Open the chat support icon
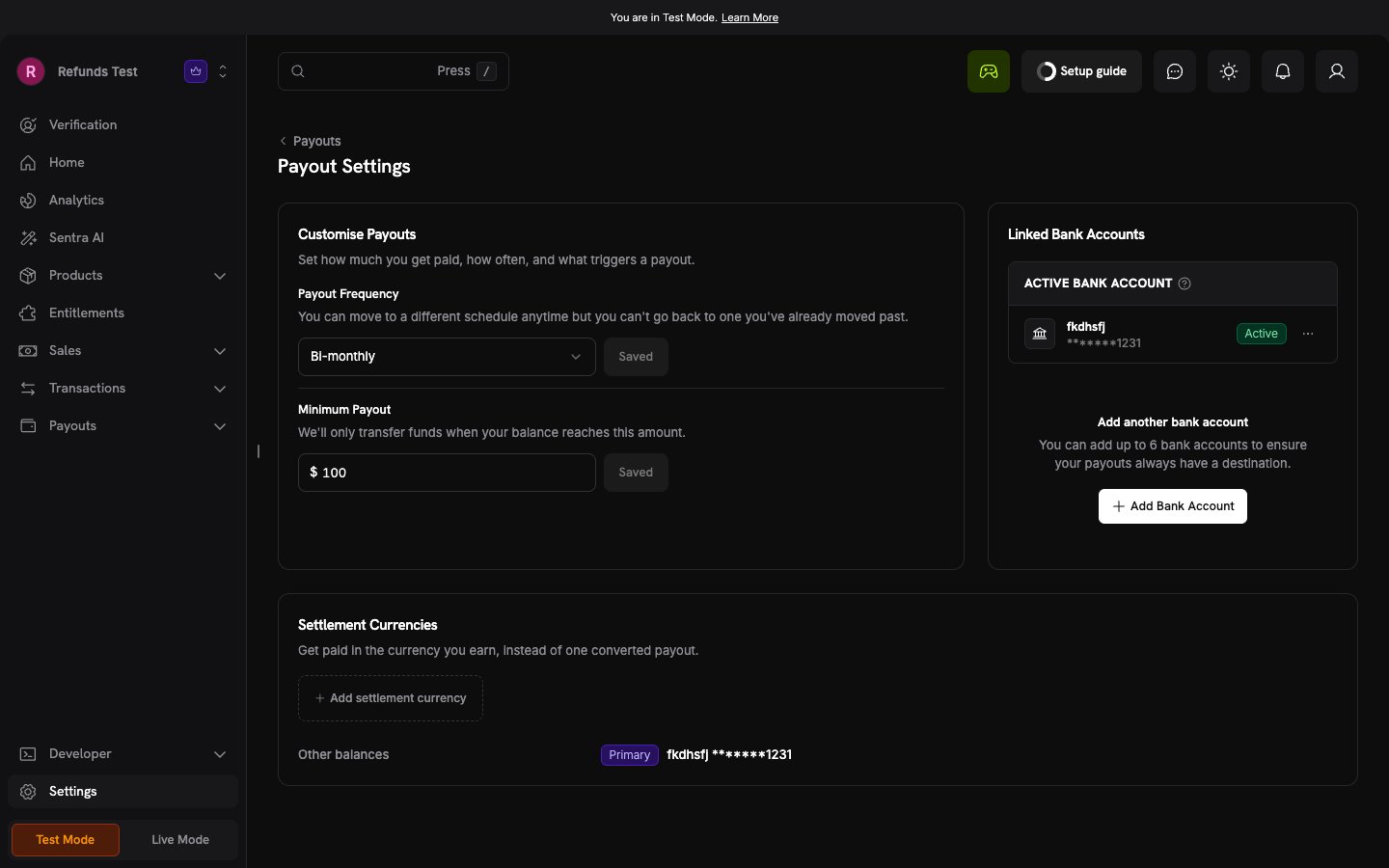The height and width of the screenshot is (868, 1389). pos(1175,71)
